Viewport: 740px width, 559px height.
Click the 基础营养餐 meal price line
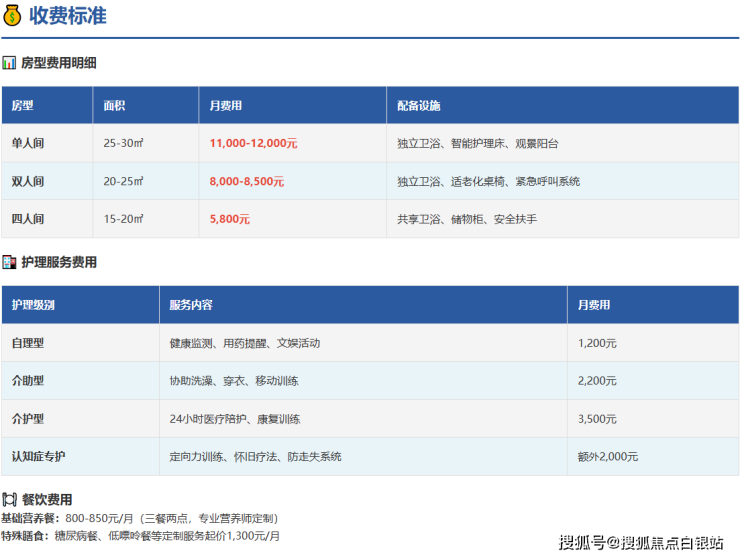[x=140, y=518]
